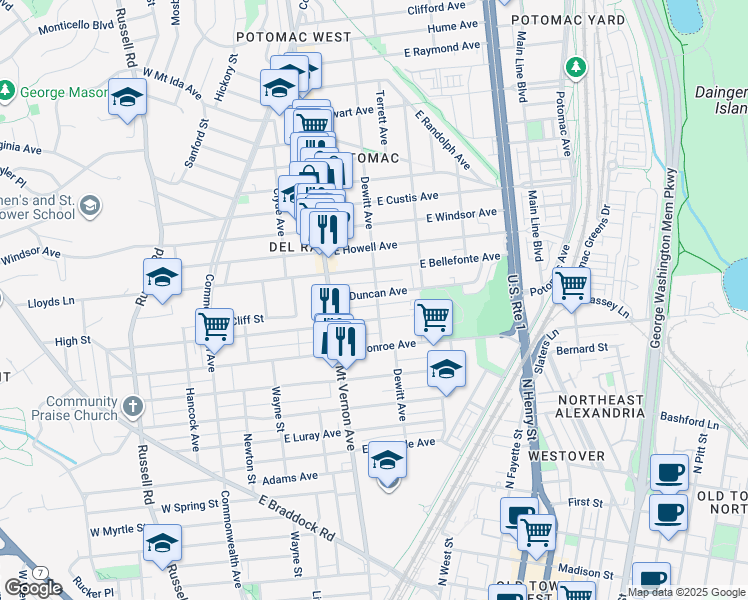Click the Hancock Ave label

pos(192,419)
